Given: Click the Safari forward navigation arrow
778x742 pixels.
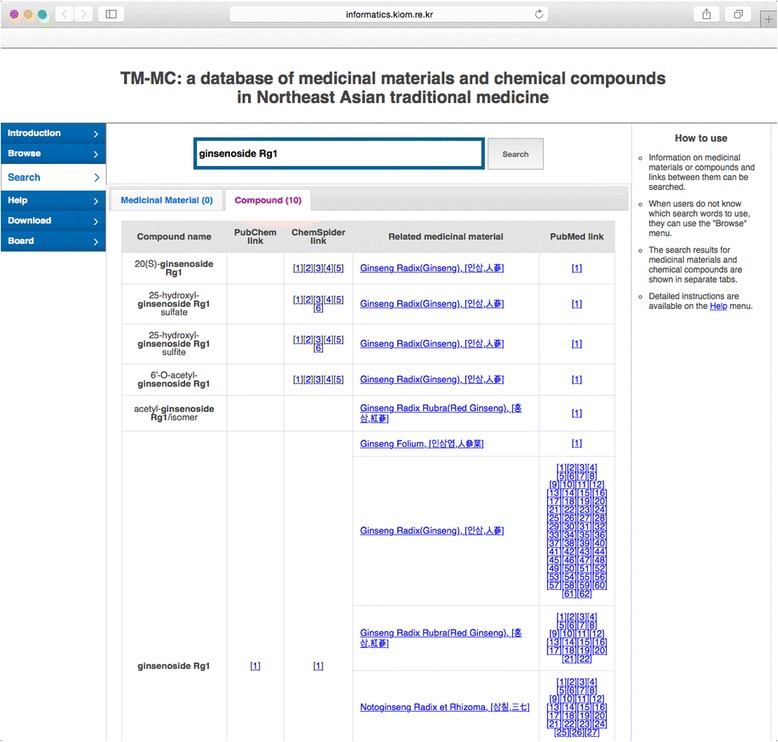Looking at the screenshot, I should 82,14.
